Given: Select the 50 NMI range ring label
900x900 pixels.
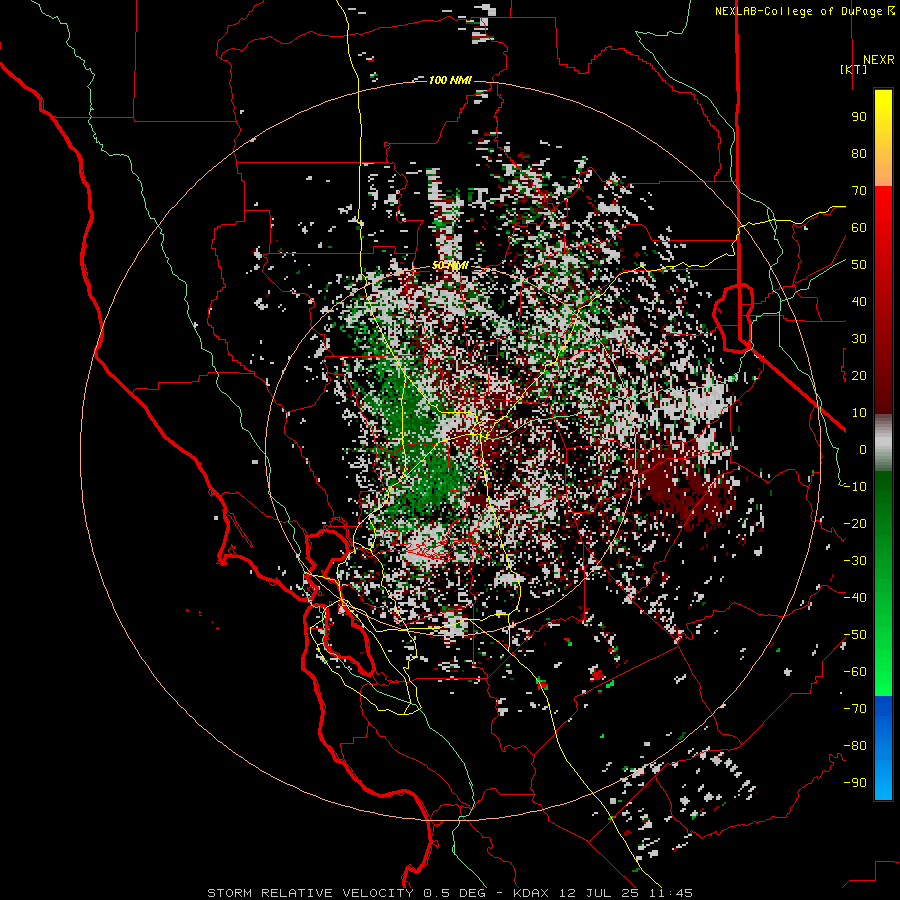Looking at the screenshot, I should [450, 265].
